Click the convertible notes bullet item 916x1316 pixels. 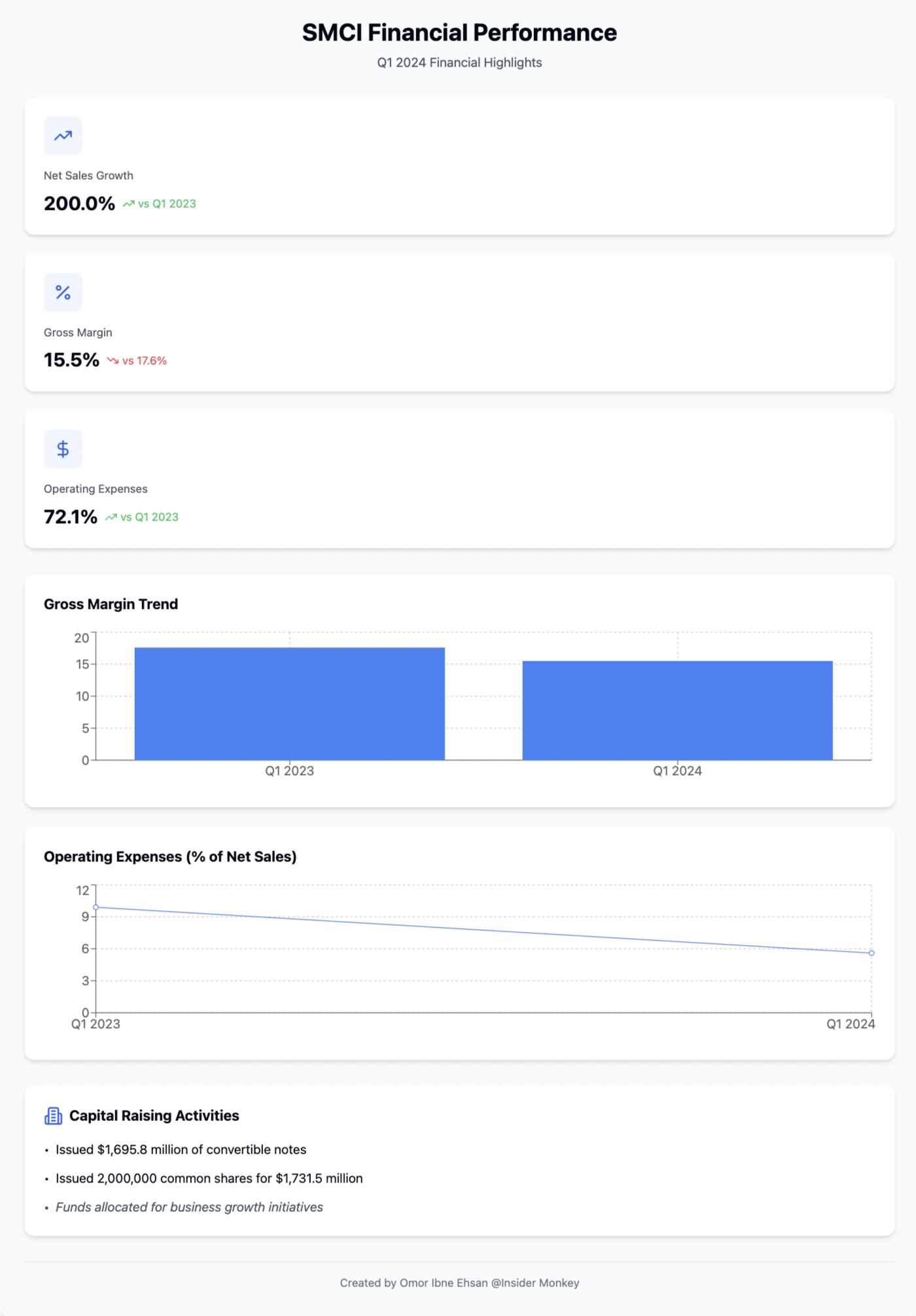click(x=181, y=1150)
